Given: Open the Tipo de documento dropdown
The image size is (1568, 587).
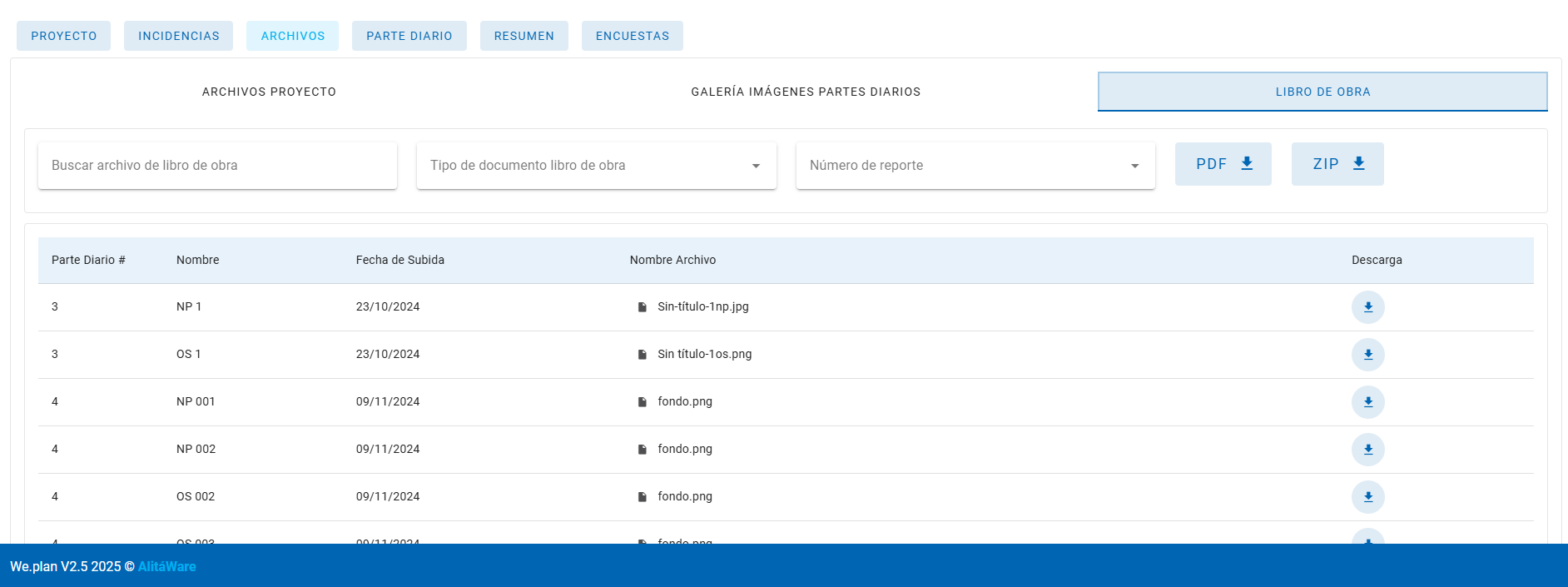Looking at the screenshot, I should pos(596,166).
